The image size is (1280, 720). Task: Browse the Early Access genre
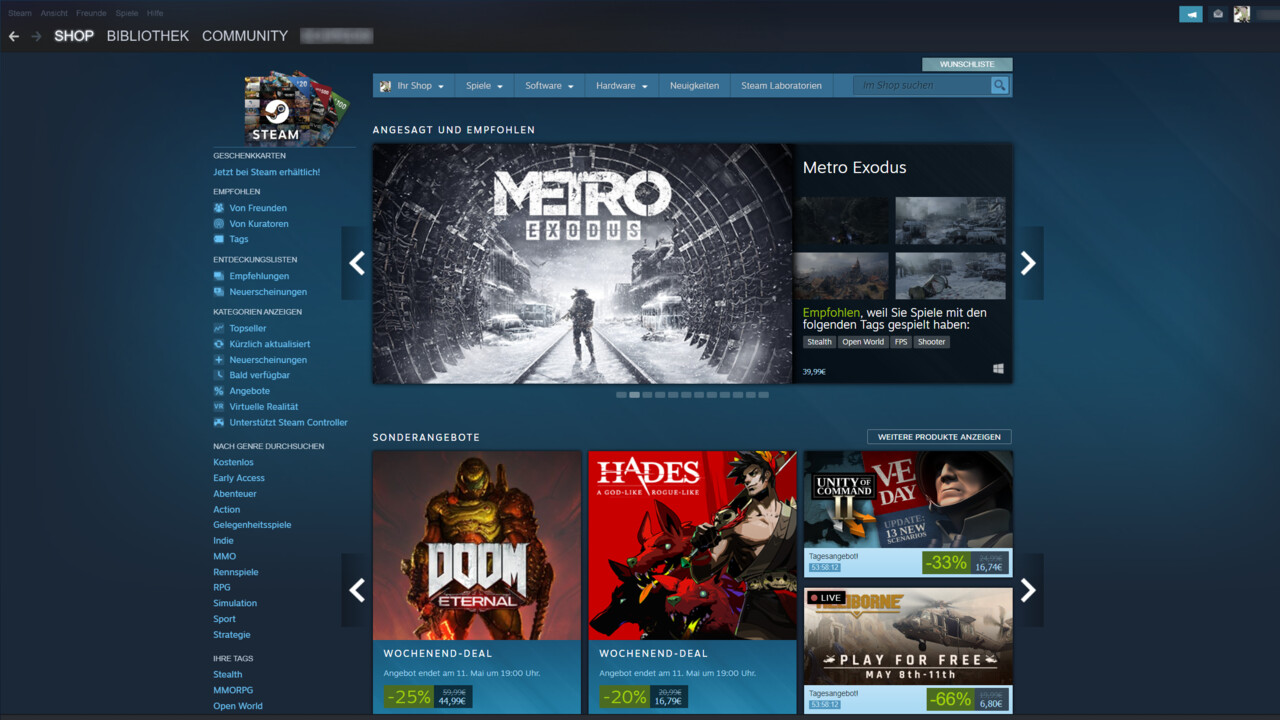[239, 478]
